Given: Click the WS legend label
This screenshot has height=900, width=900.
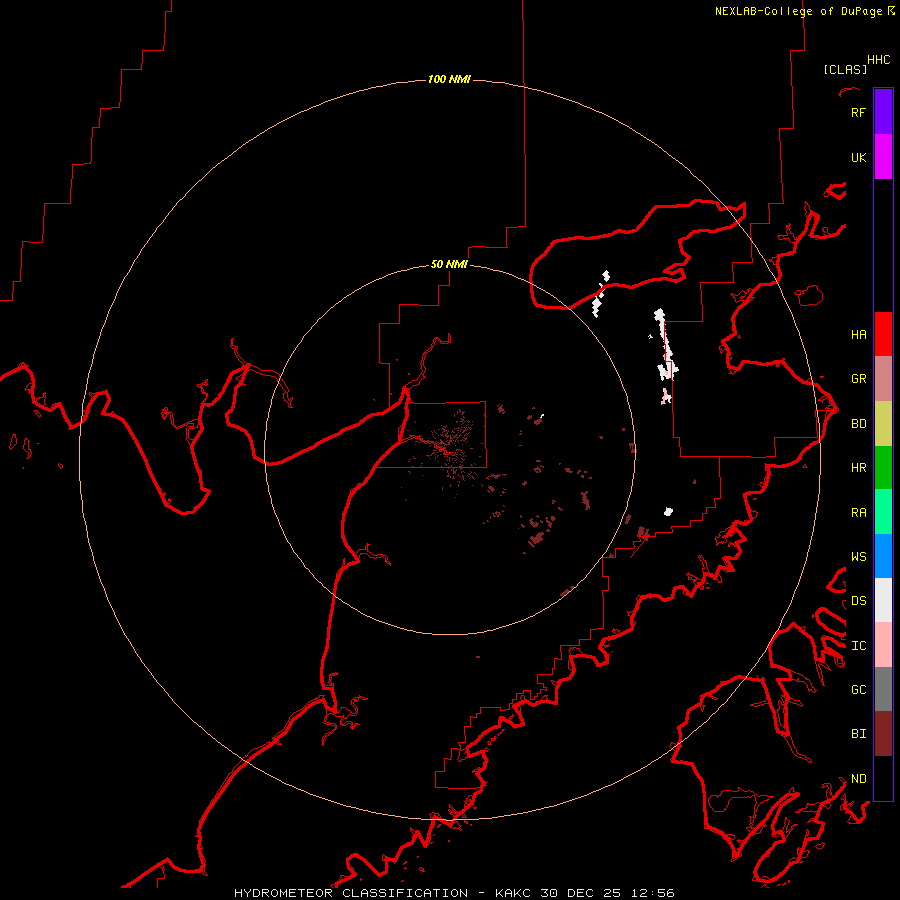Looking at the screenshot, I should tap(858, 557).
